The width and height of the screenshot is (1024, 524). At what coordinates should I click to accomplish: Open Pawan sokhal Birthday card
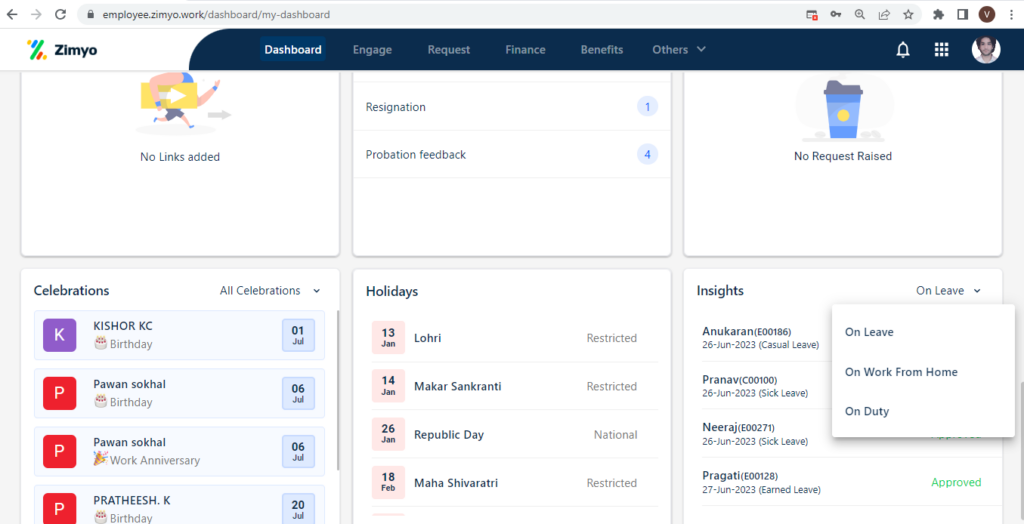(179, 393)
